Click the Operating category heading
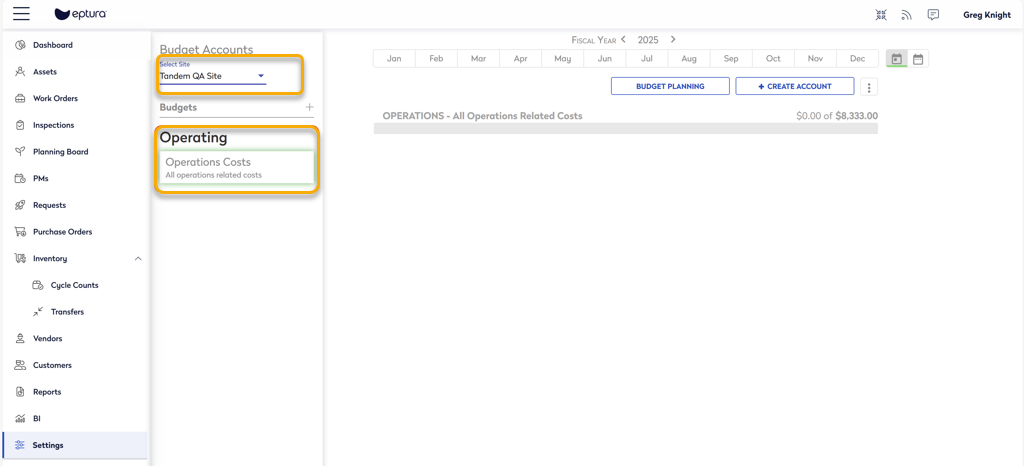 pyautogui.click(x=193, y=138)
